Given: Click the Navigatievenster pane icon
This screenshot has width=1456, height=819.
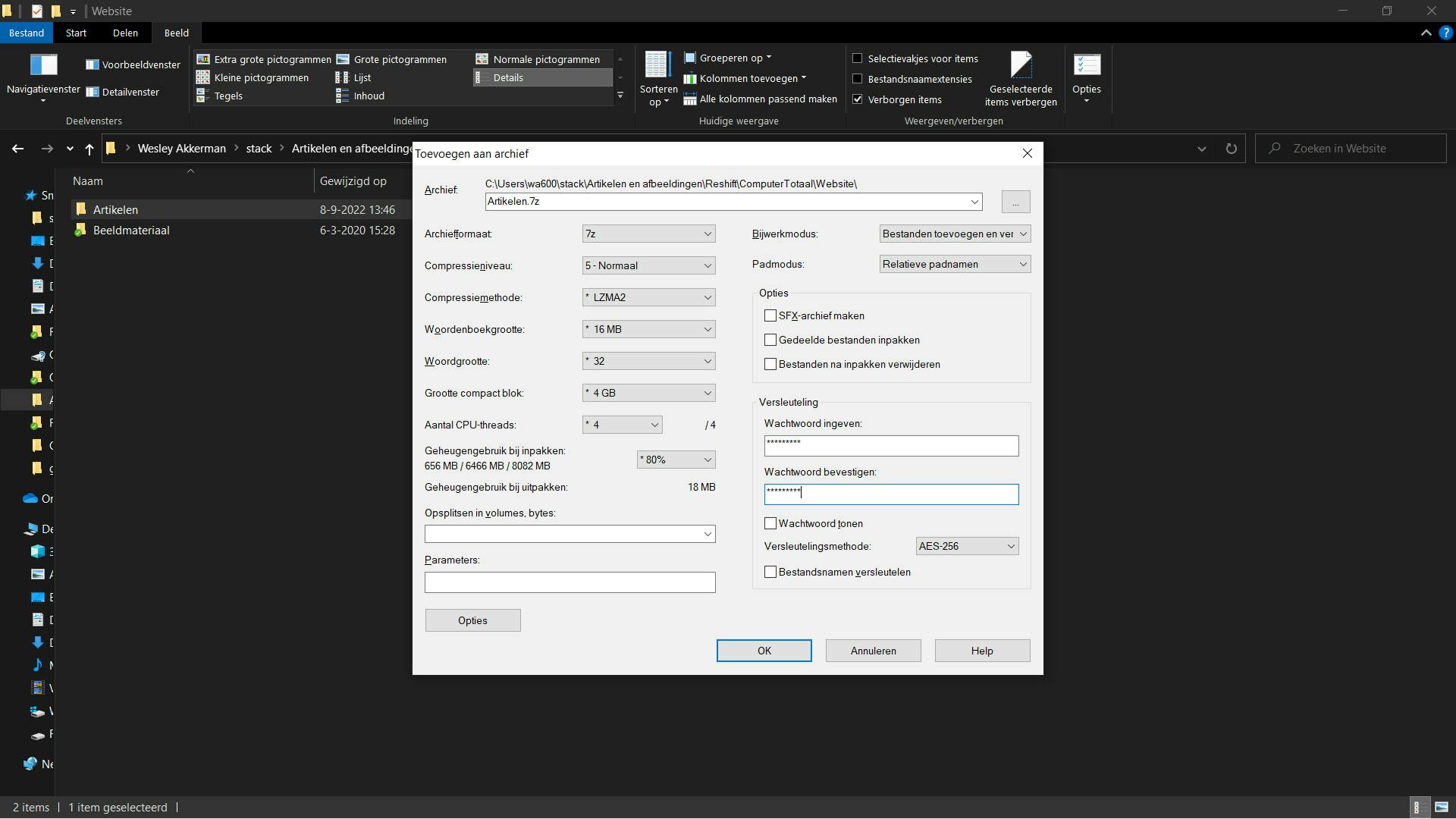Looking at the screenshot, I should tap(43, 65).
